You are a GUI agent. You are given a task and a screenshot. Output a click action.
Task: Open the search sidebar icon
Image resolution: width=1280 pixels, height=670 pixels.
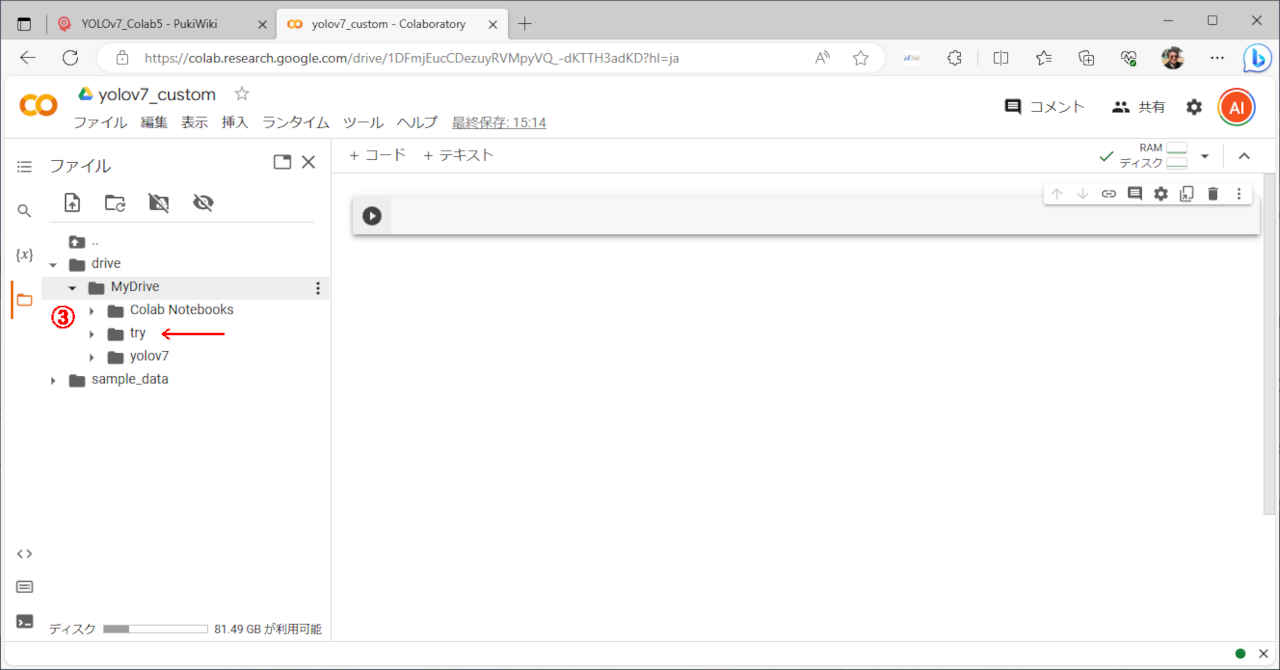(x=24, y=211)
